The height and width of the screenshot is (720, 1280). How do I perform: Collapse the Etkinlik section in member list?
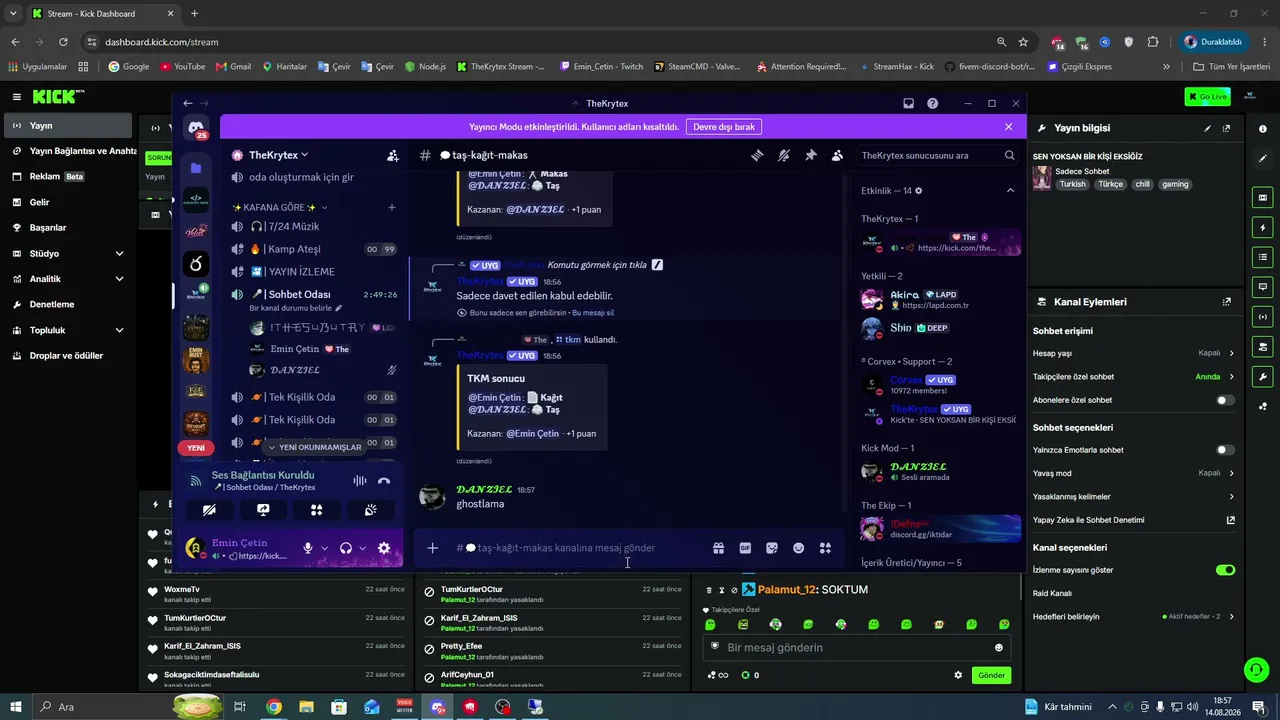tap(1010, 191)
